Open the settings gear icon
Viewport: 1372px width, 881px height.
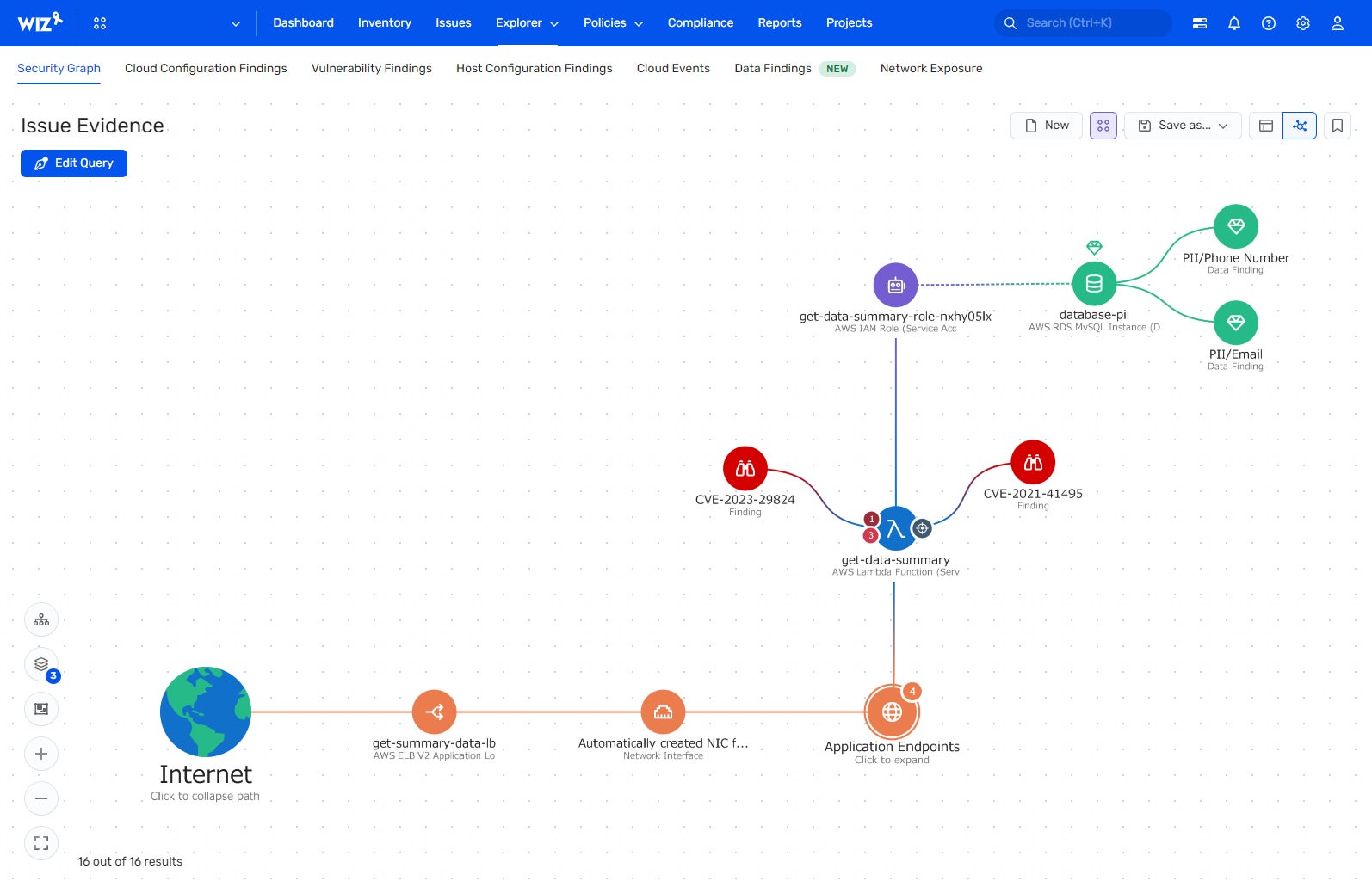click(x=1303, y=23)
